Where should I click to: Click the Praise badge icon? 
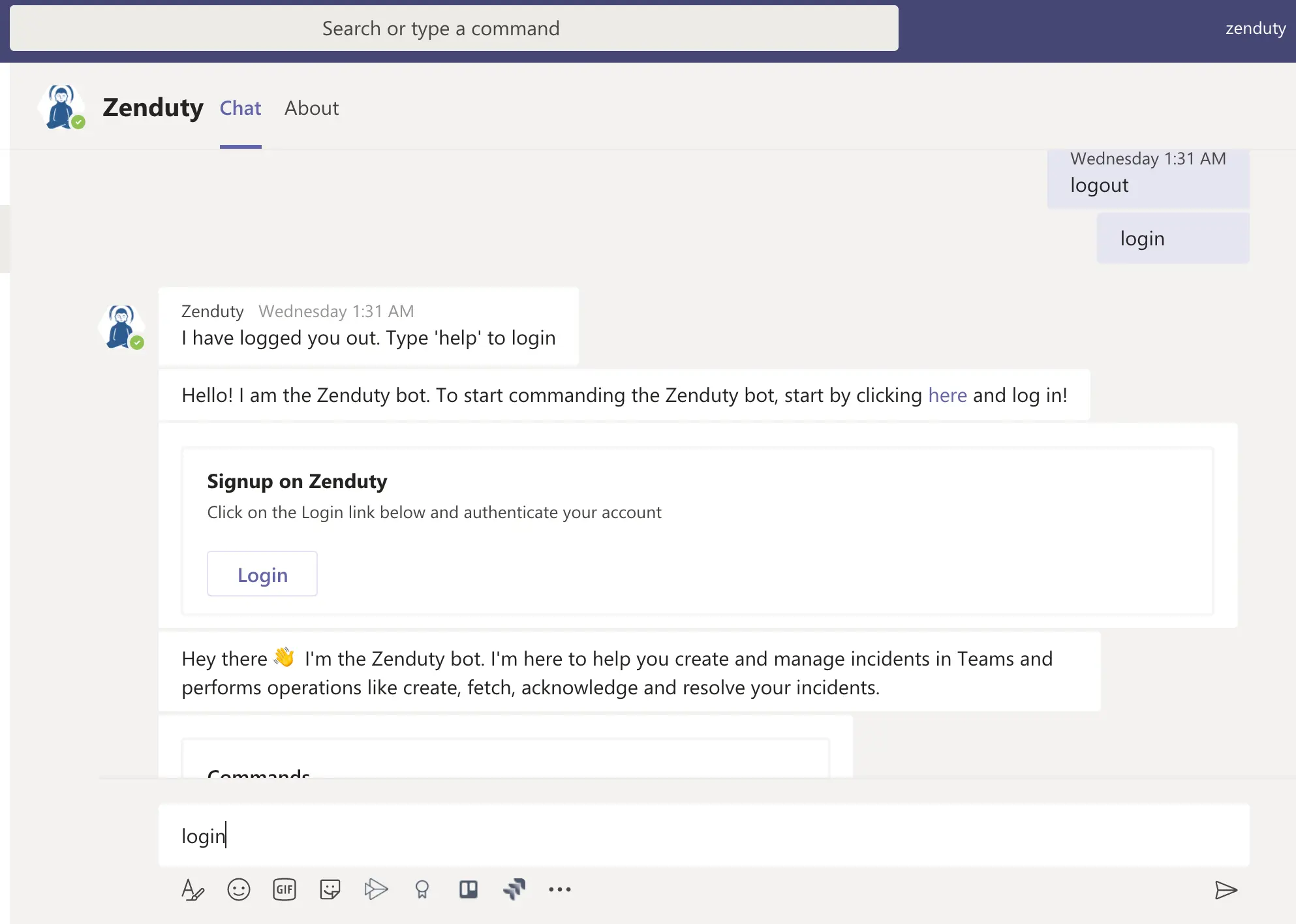click(x=422, y=889)
